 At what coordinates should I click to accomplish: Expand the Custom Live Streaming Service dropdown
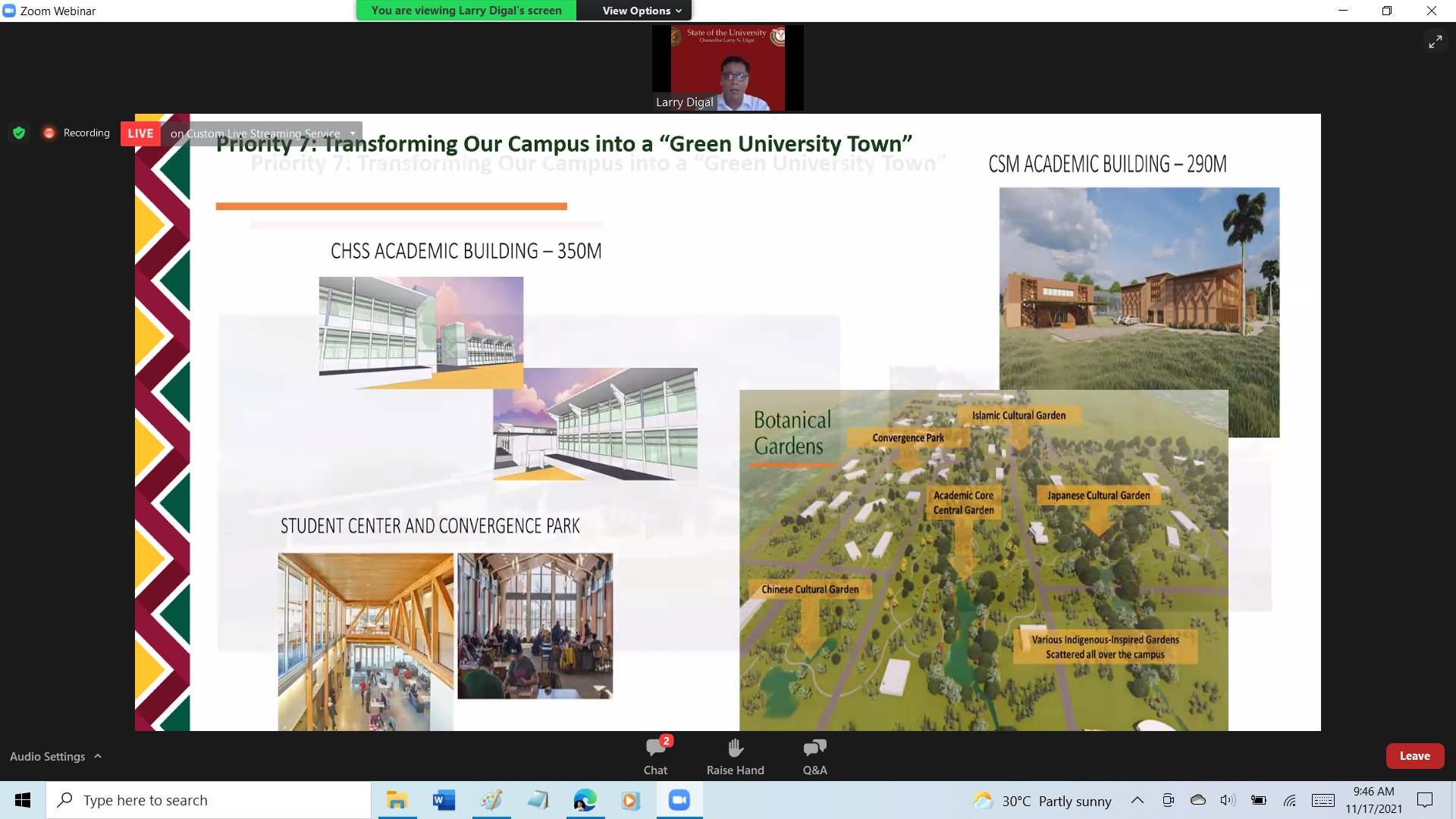click(x=353, y=133)
